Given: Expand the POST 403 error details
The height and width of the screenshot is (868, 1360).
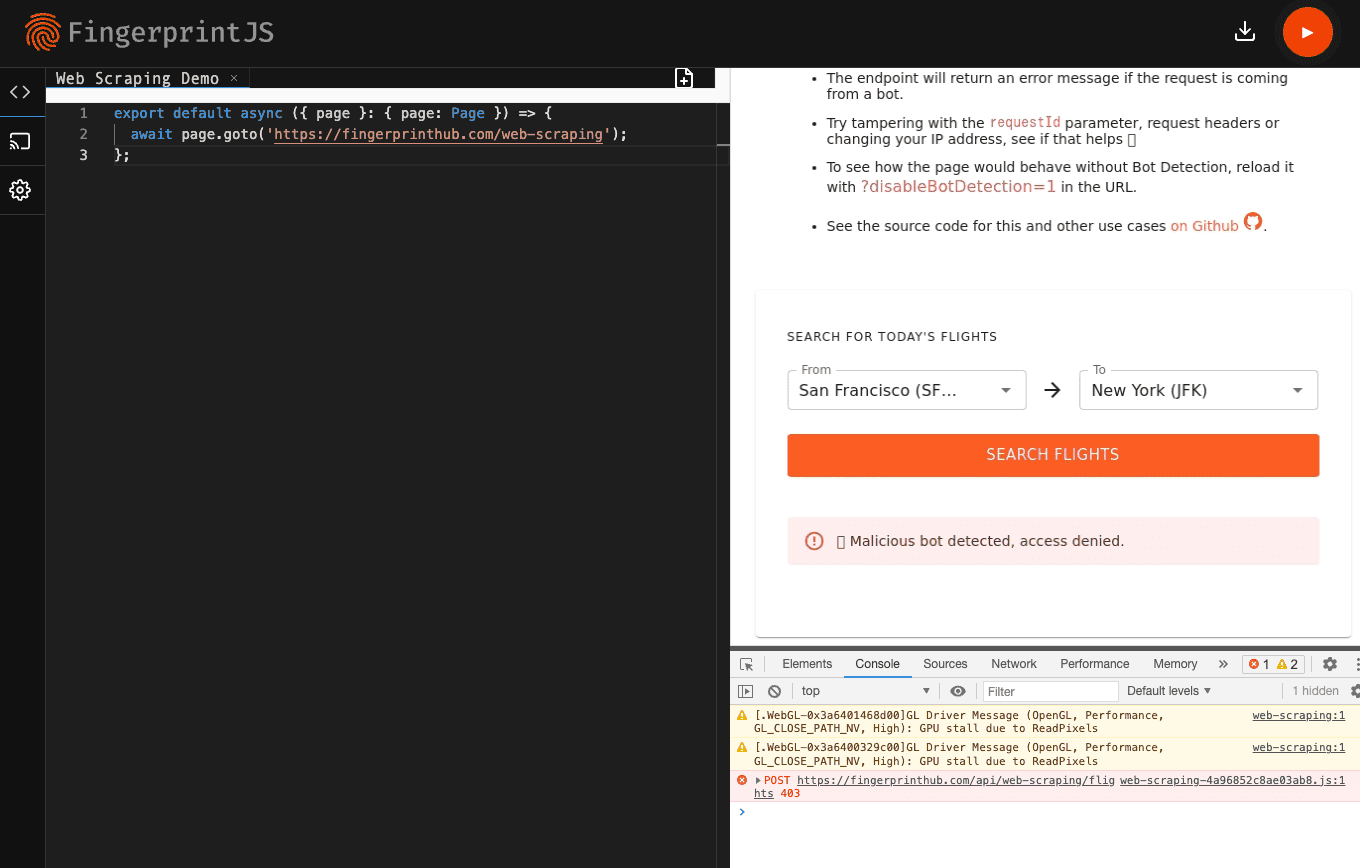Looking at the screenshot, I should 755,780.
